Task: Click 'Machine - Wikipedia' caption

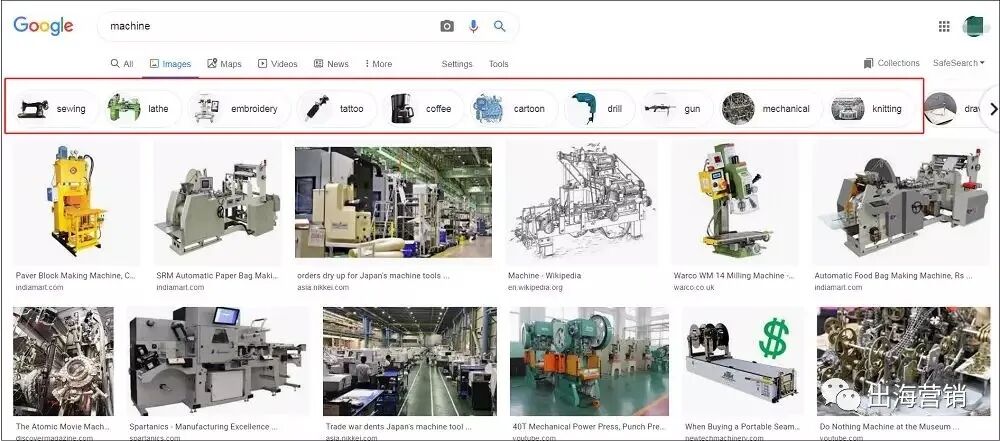Action: tap(545, 276)
